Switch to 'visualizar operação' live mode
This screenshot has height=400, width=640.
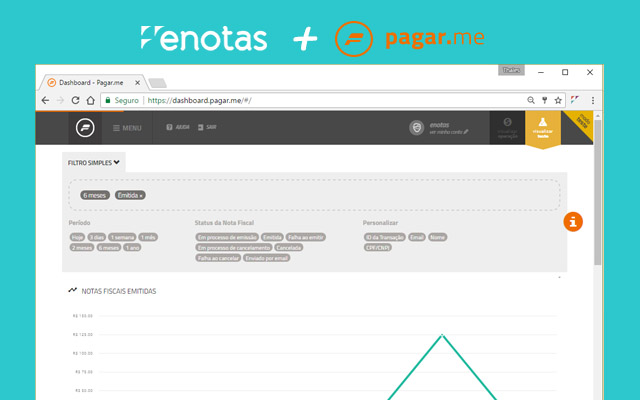click(507, 128)
